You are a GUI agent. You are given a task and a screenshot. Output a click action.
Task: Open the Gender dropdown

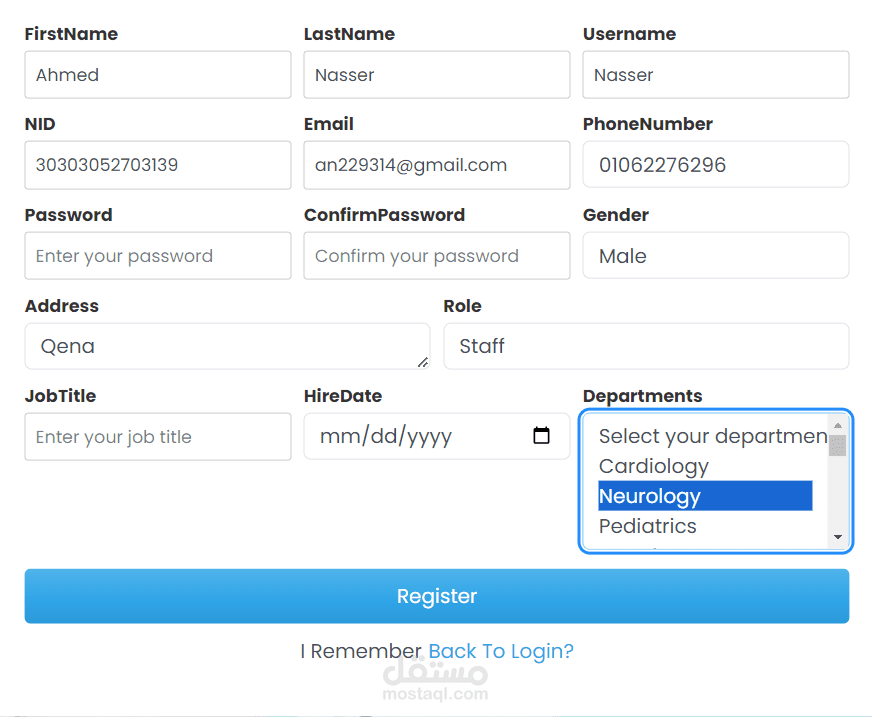[x=715, y=256]
